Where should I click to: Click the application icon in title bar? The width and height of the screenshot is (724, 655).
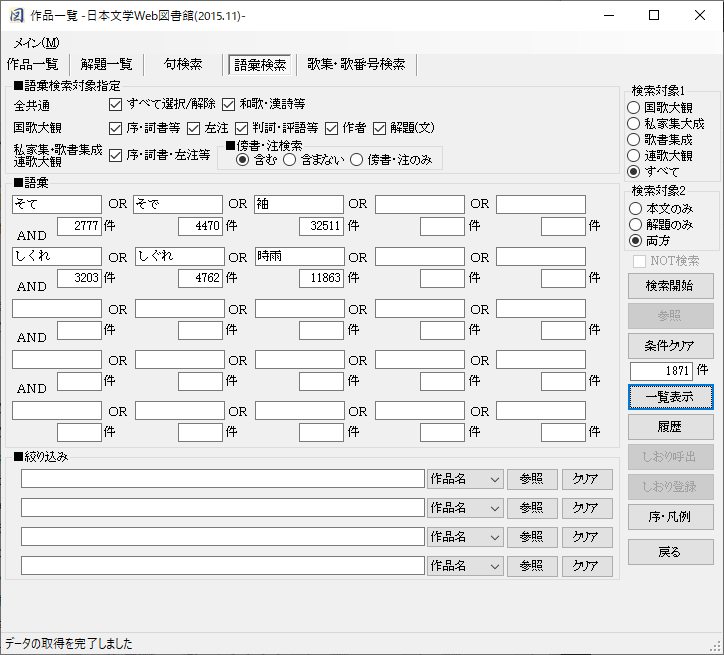click(x=16, y=16)
